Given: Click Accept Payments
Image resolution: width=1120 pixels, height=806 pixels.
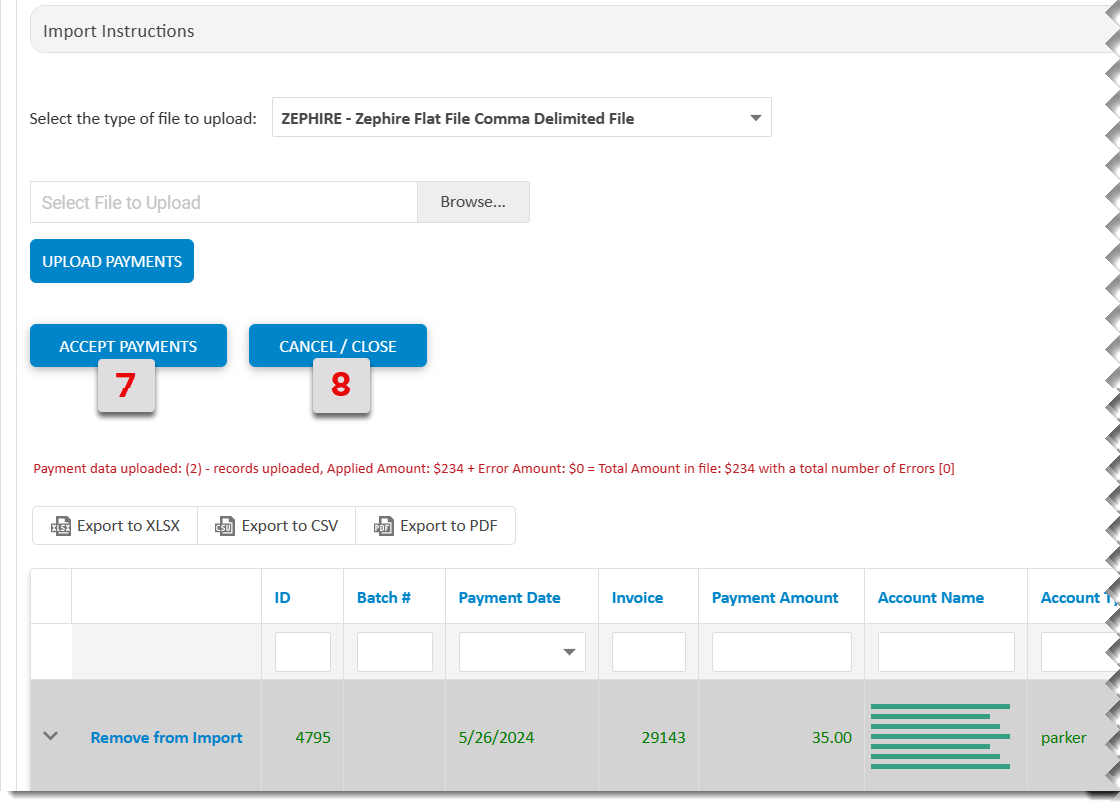Looking at the screenshot, I should [x=128, y=345].
